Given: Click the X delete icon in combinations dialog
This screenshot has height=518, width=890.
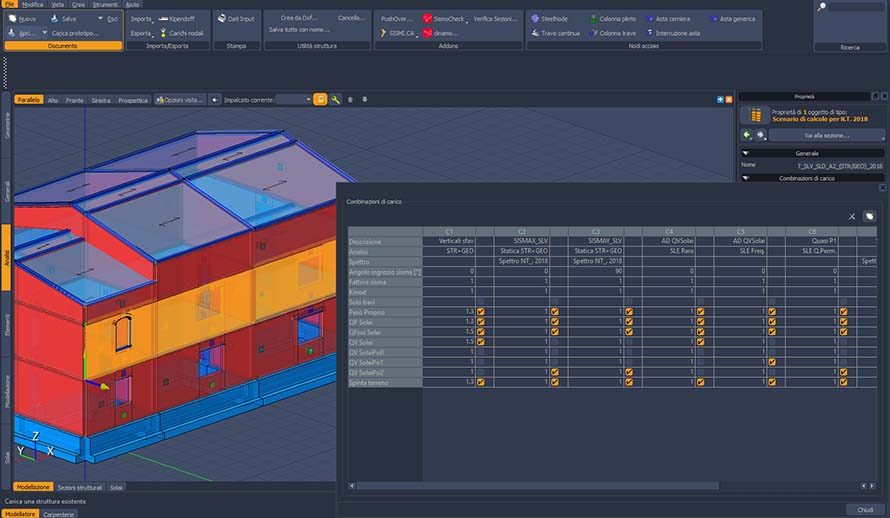Looking at the screenshot, I should tap(851, 216).
